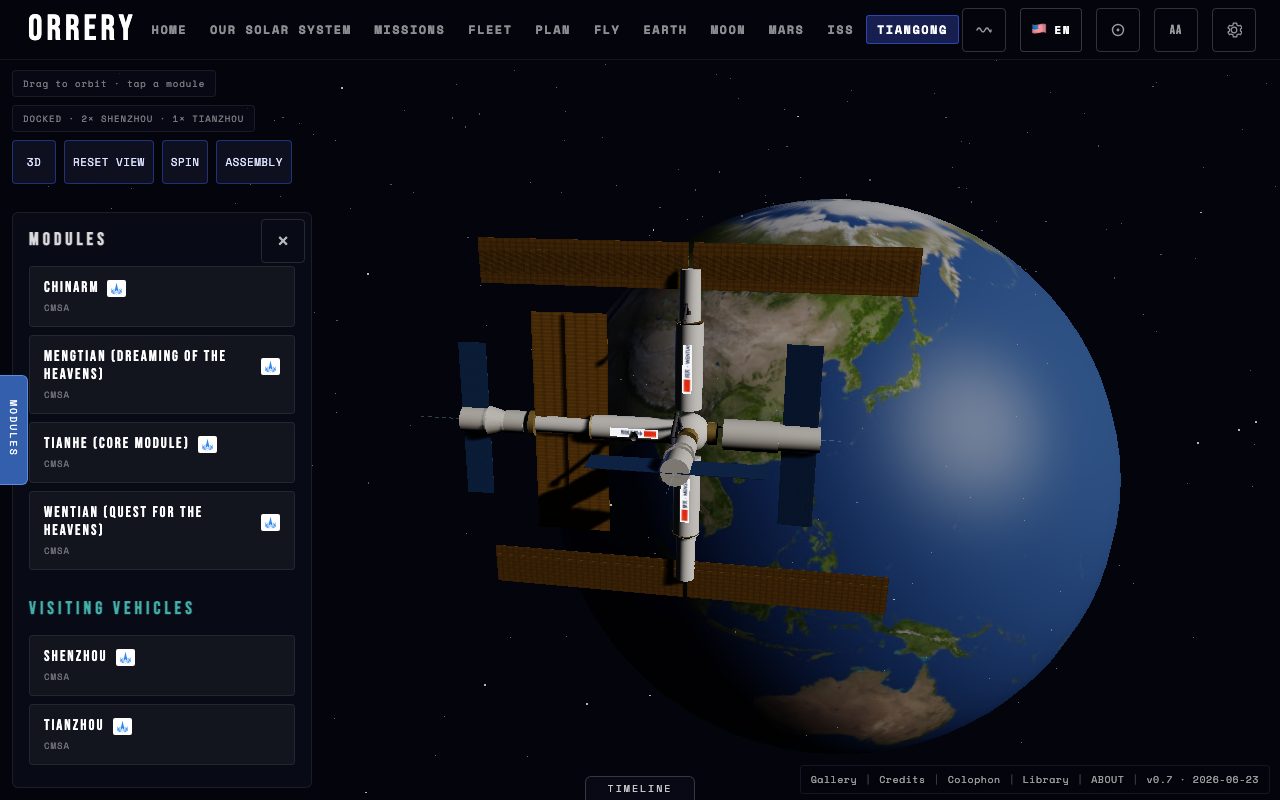This screenshot has width=1280, height=800.
Task: Click the Visiting Vehicles heading
Action: 112,608
